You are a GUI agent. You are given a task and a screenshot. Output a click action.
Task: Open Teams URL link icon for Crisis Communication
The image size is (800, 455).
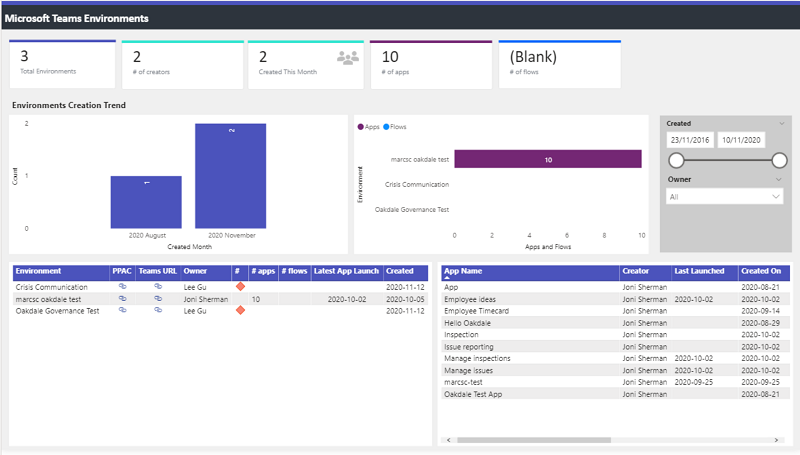[x=157, y=286]
